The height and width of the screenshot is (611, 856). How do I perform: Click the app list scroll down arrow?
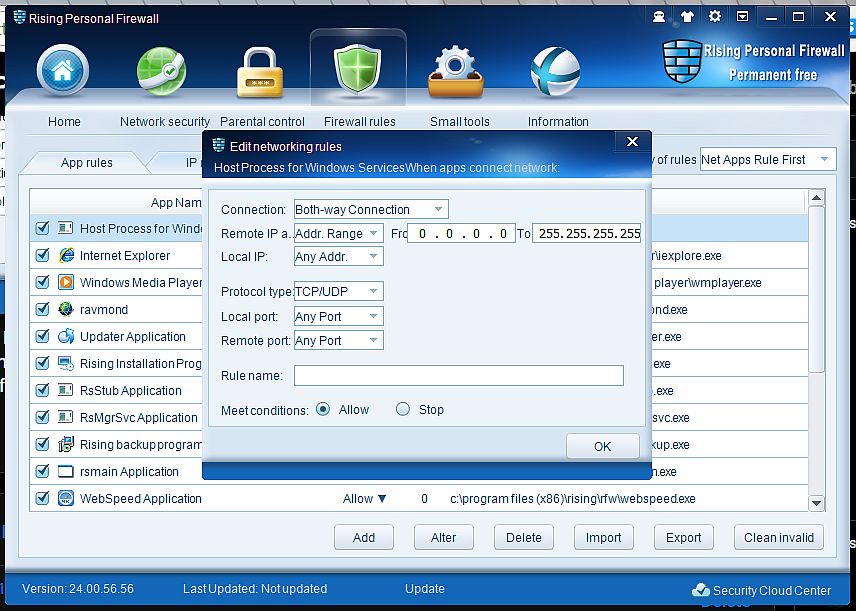coord(816,503)
